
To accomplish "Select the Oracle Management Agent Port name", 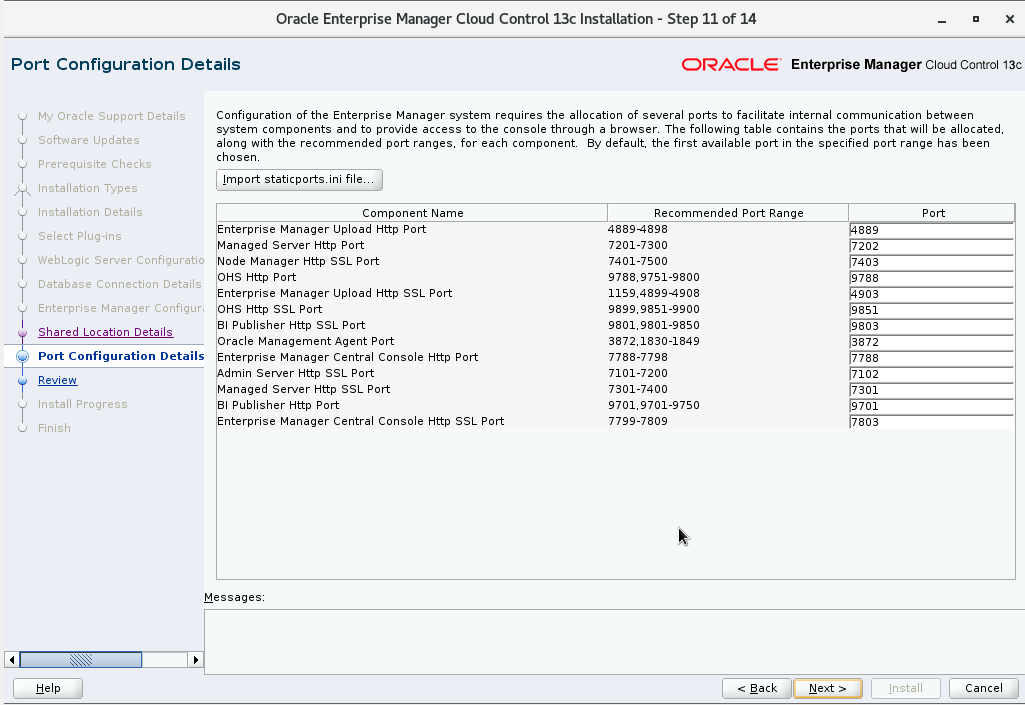I will [x=306, y=341].
